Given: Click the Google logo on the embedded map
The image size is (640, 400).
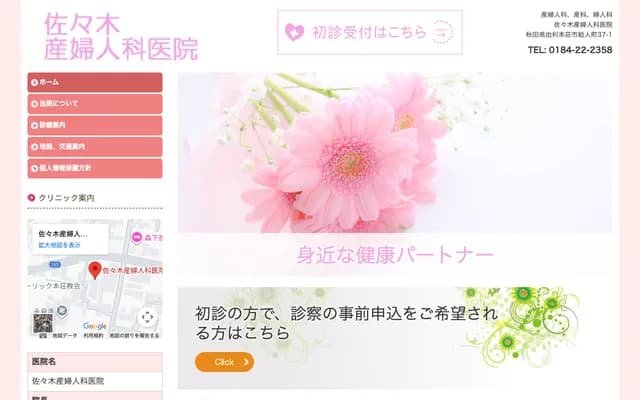Looking at the screenshot, I should (x=95, y=326).
